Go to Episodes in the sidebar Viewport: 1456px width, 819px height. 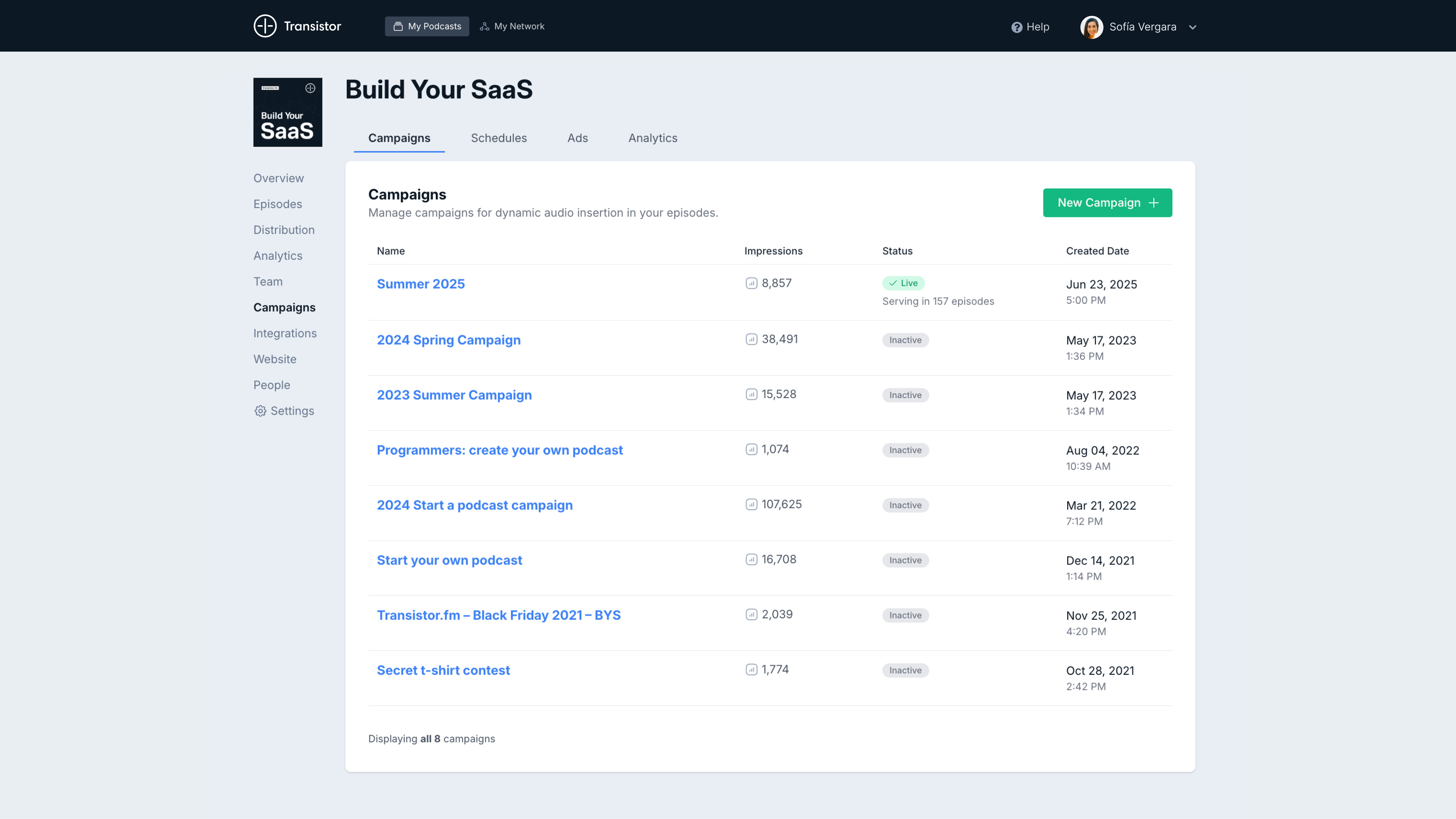[277, 204]
